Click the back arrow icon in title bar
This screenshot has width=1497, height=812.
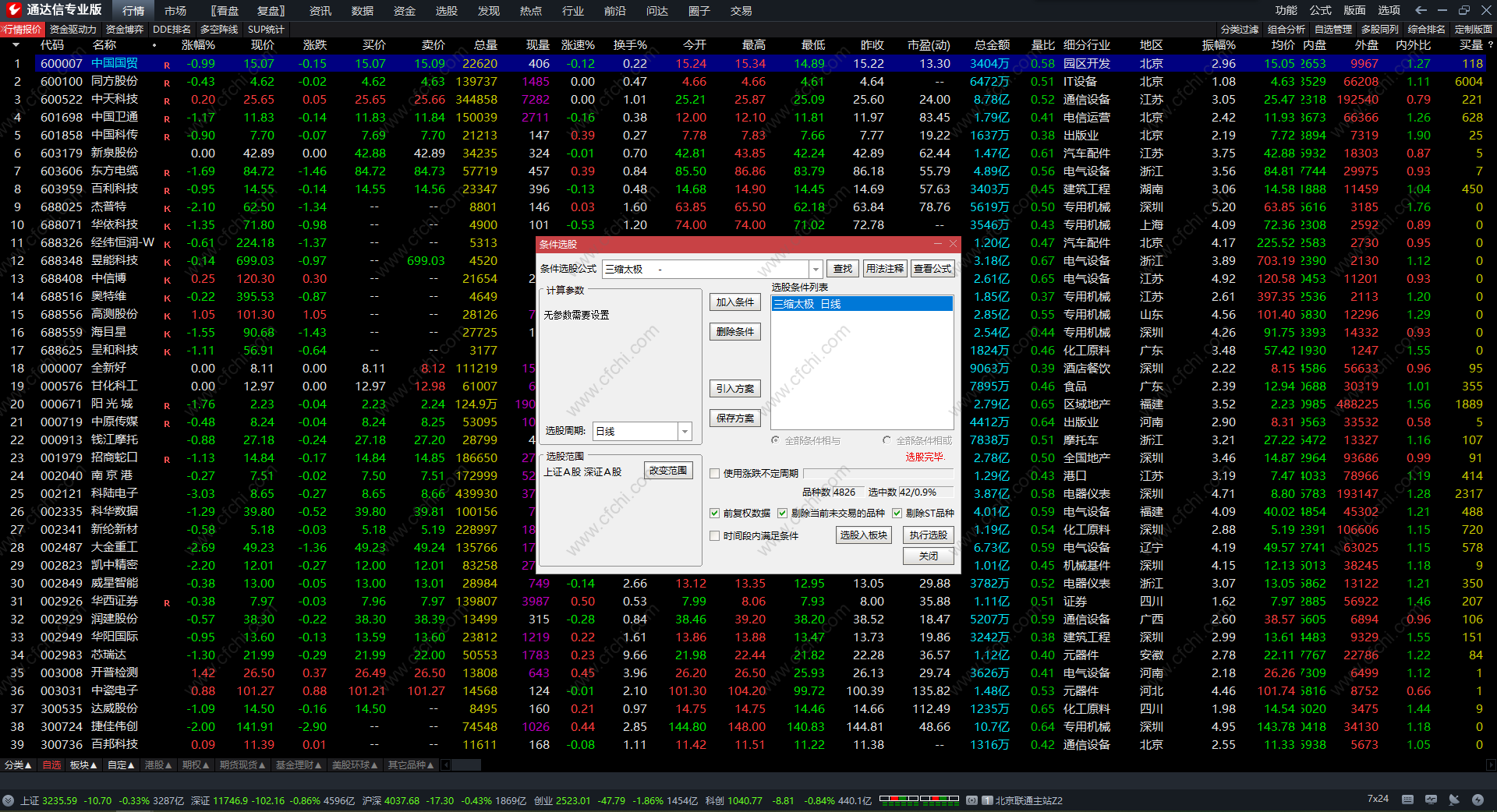(x=1421, y=10)
